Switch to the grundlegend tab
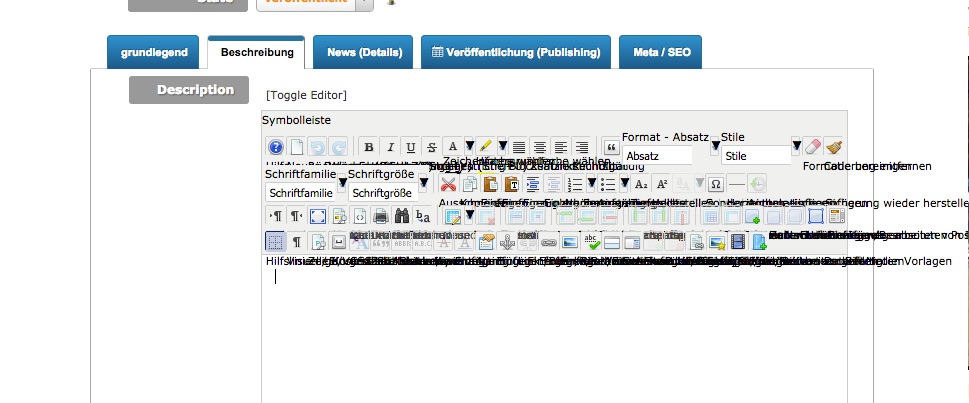969x403 pixels. 154,53
